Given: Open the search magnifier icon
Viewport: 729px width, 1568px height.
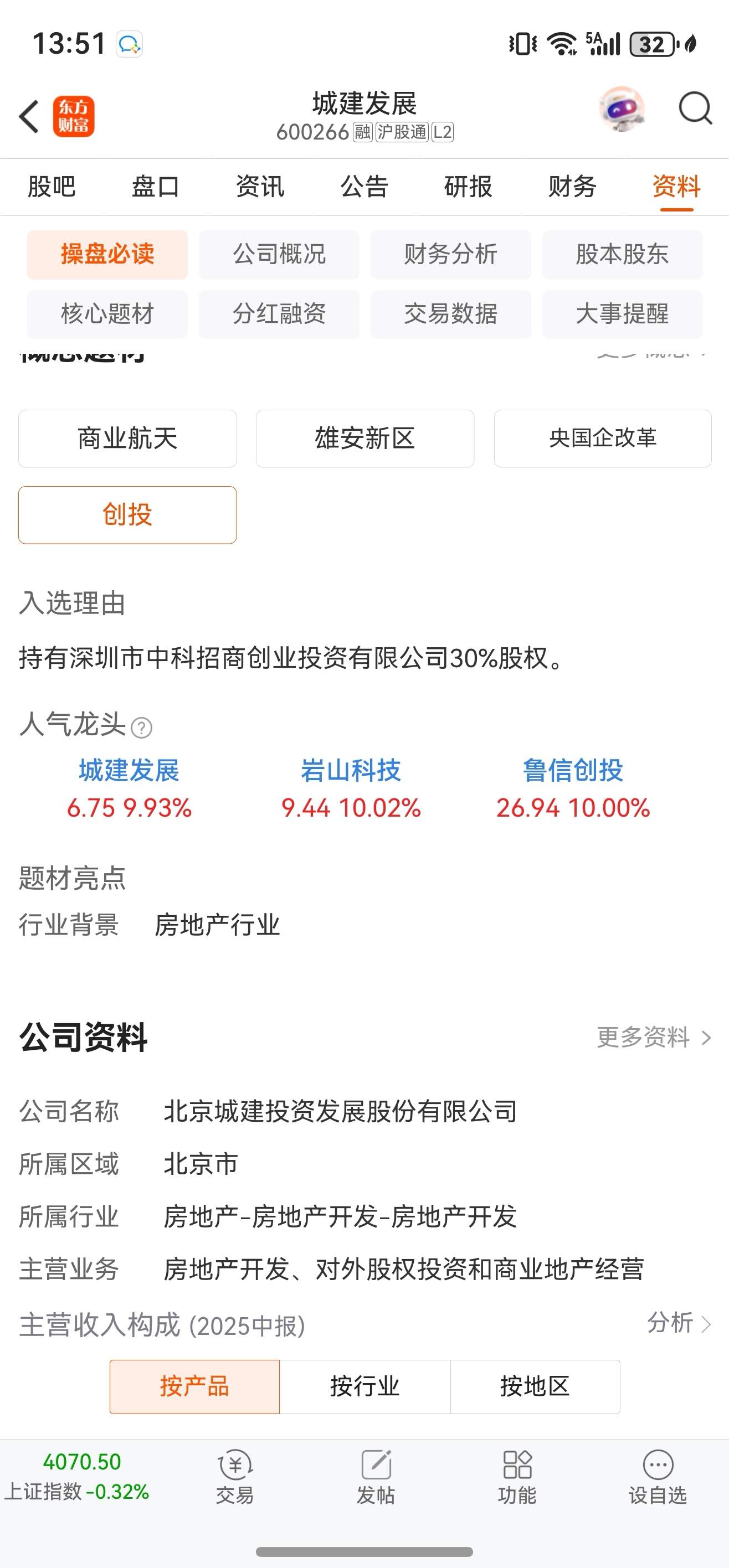Looking at the screenshot, I should point(695,109).
